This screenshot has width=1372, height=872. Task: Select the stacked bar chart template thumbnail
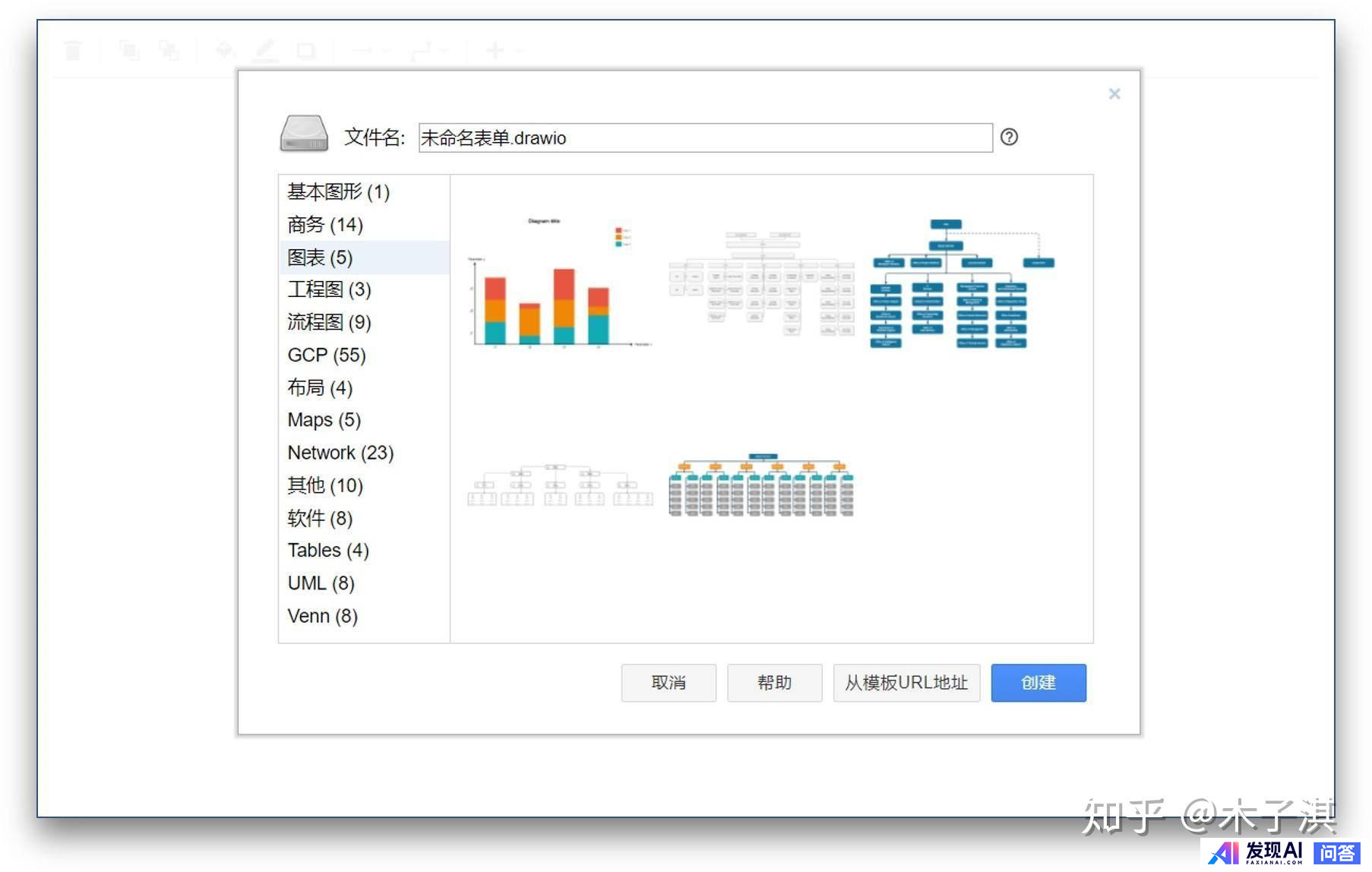click(x=558, y=285)
